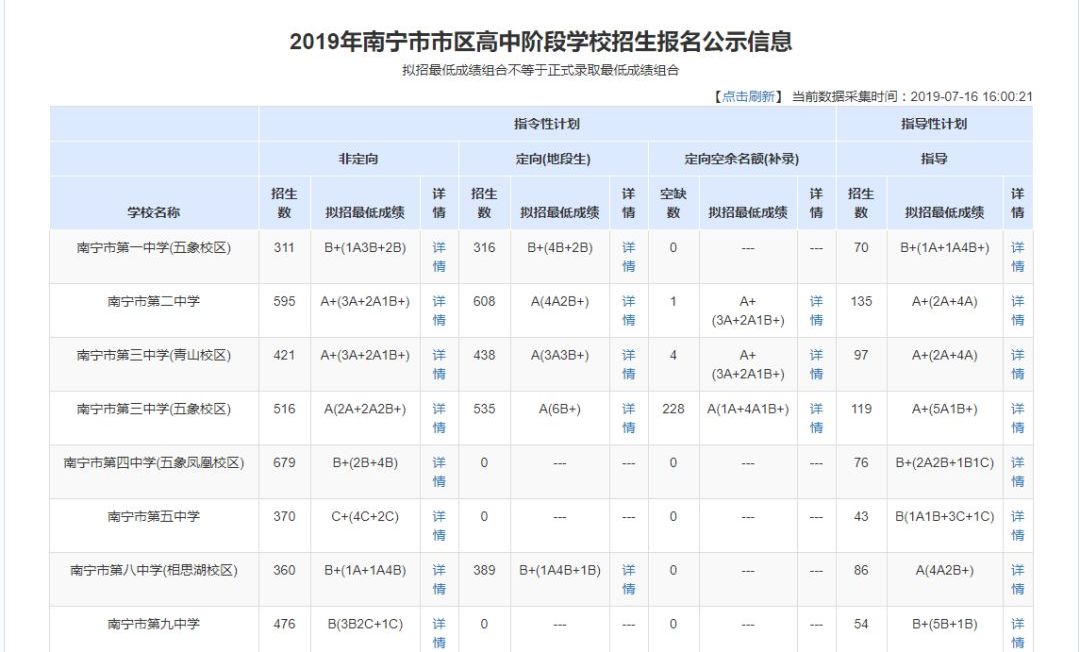Open 定向 详情 for 第三中学(五象校区)
Screen dimensions: 1080x652
point(628,418)
